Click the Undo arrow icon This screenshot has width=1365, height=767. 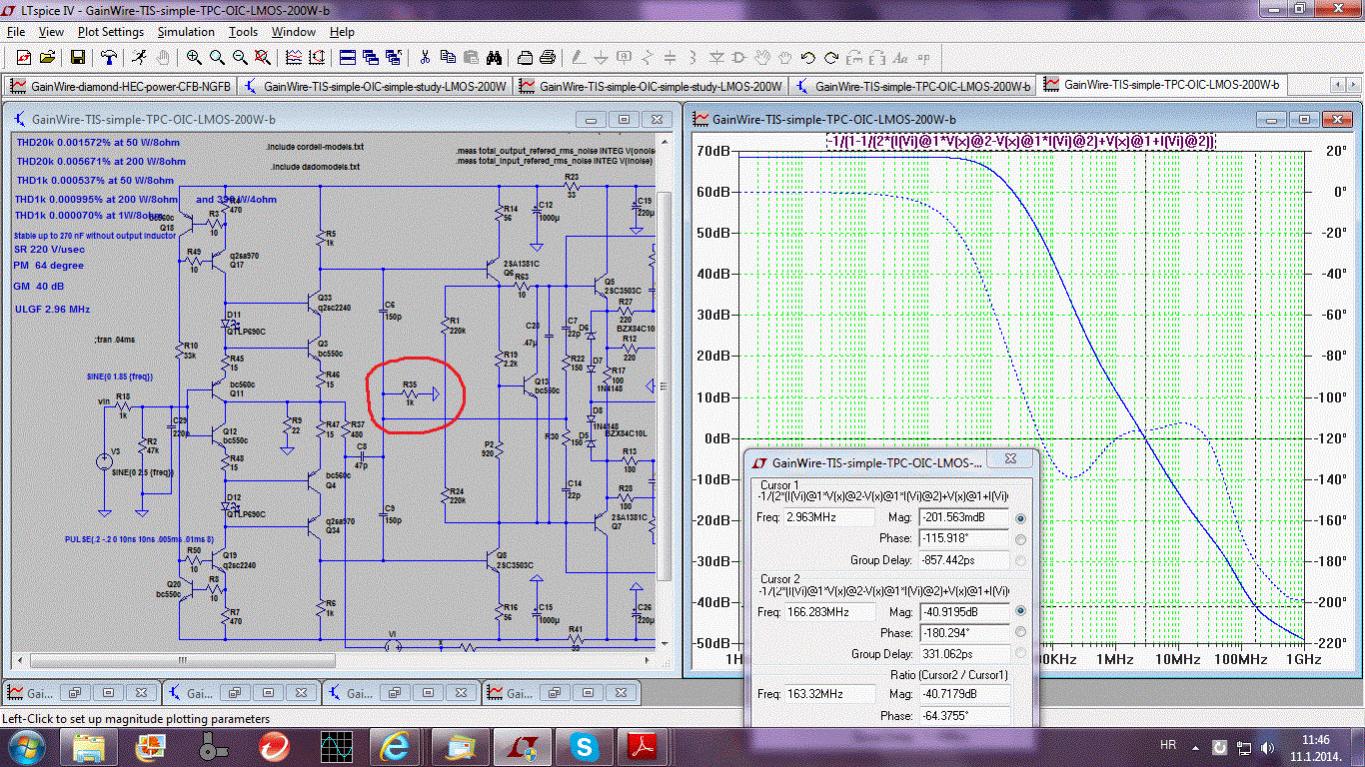[x=808, y=57]
